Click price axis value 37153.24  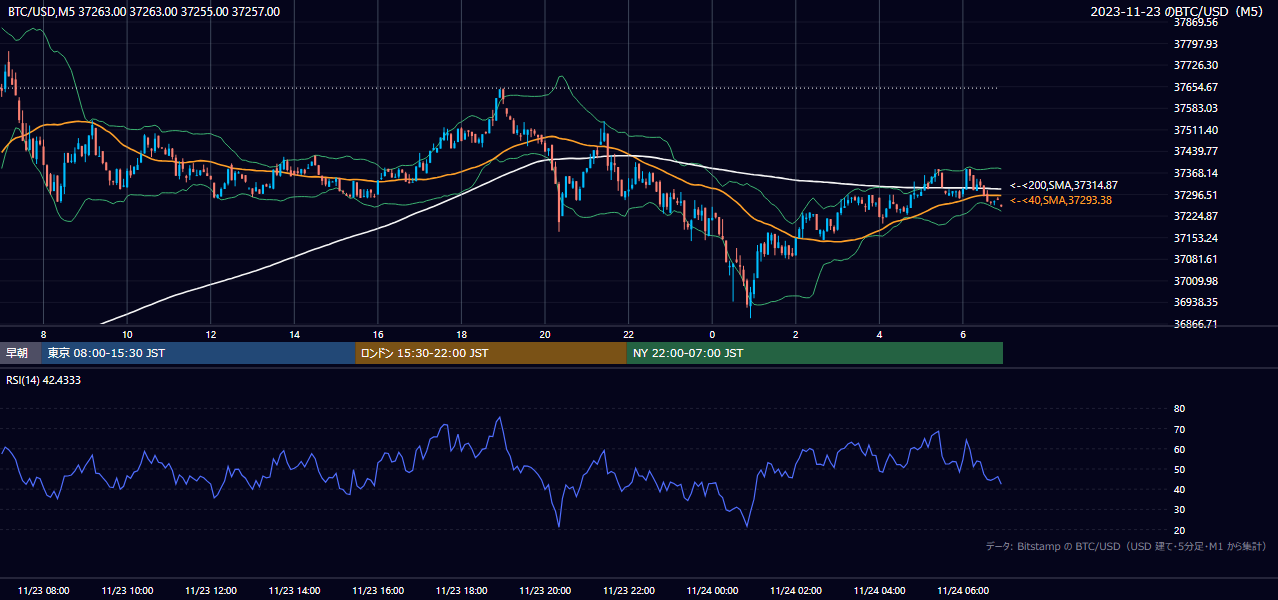point(1196,238)
